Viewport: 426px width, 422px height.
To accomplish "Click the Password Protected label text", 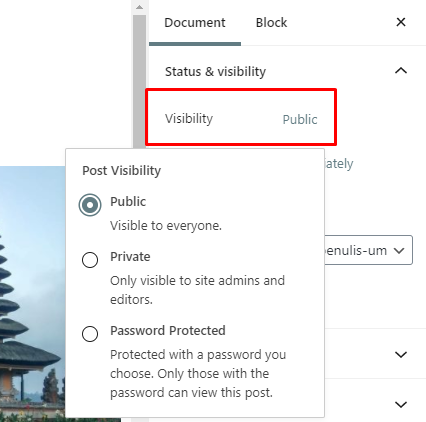I will point(168,331).
